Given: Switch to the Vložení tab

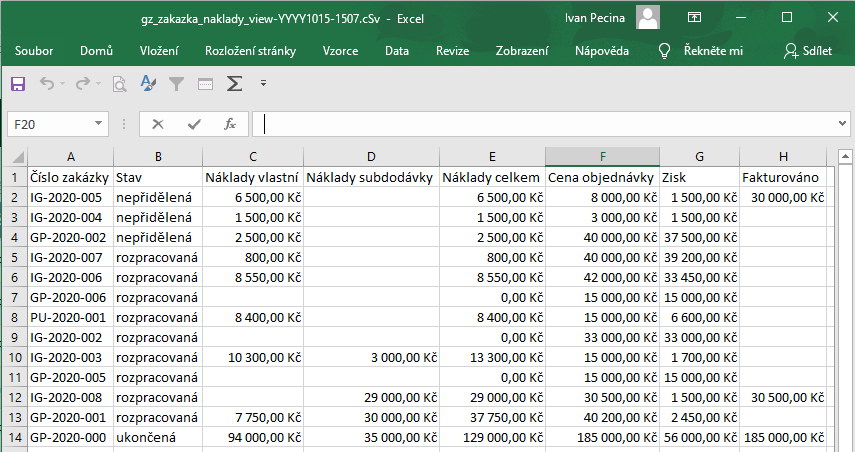Looking at the screenshot, I should click(159, 51).
